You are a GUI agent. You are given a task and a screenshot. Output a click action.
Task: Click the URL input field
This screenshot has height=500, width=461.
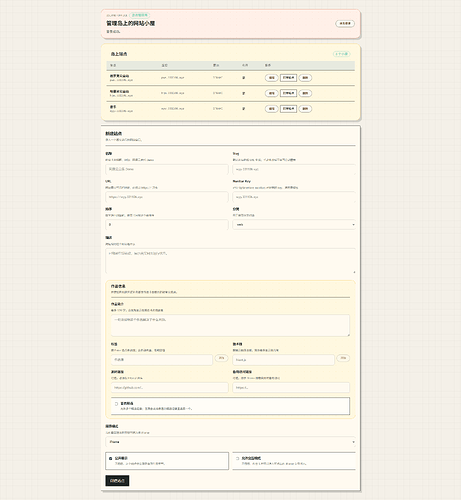coord(167,197)
